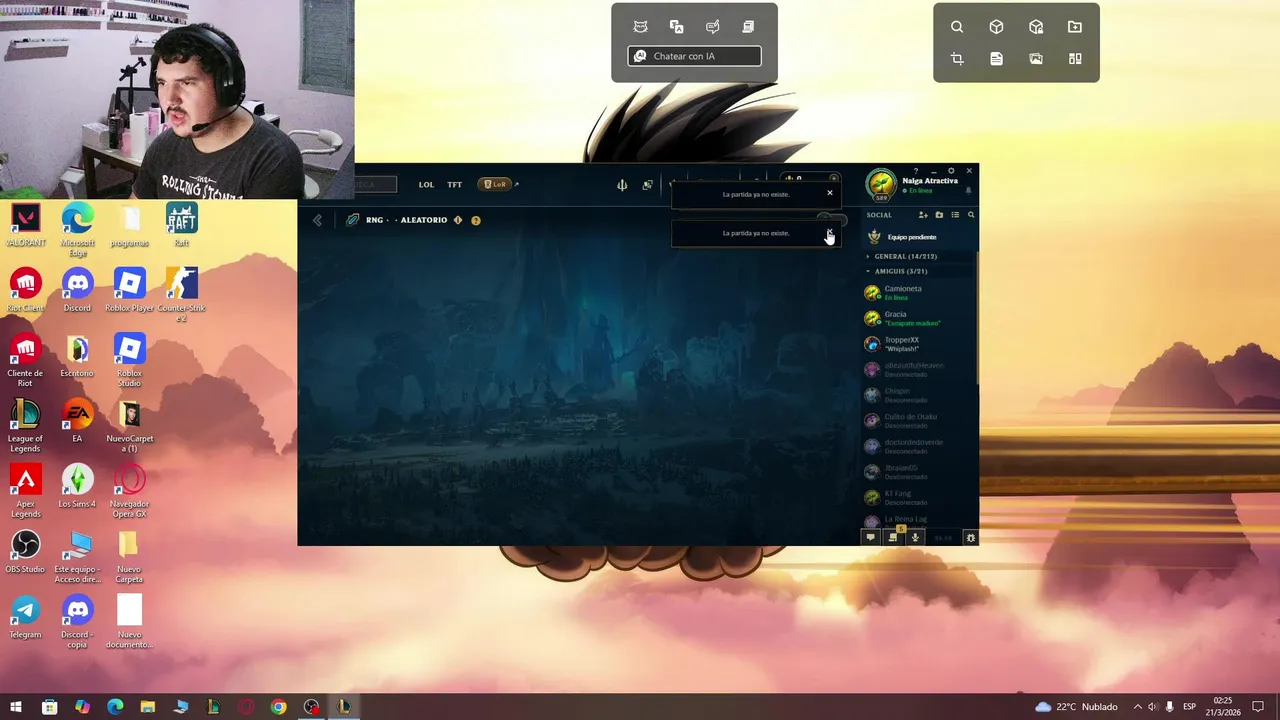Select offline friend KT Fang

[920, 497]
